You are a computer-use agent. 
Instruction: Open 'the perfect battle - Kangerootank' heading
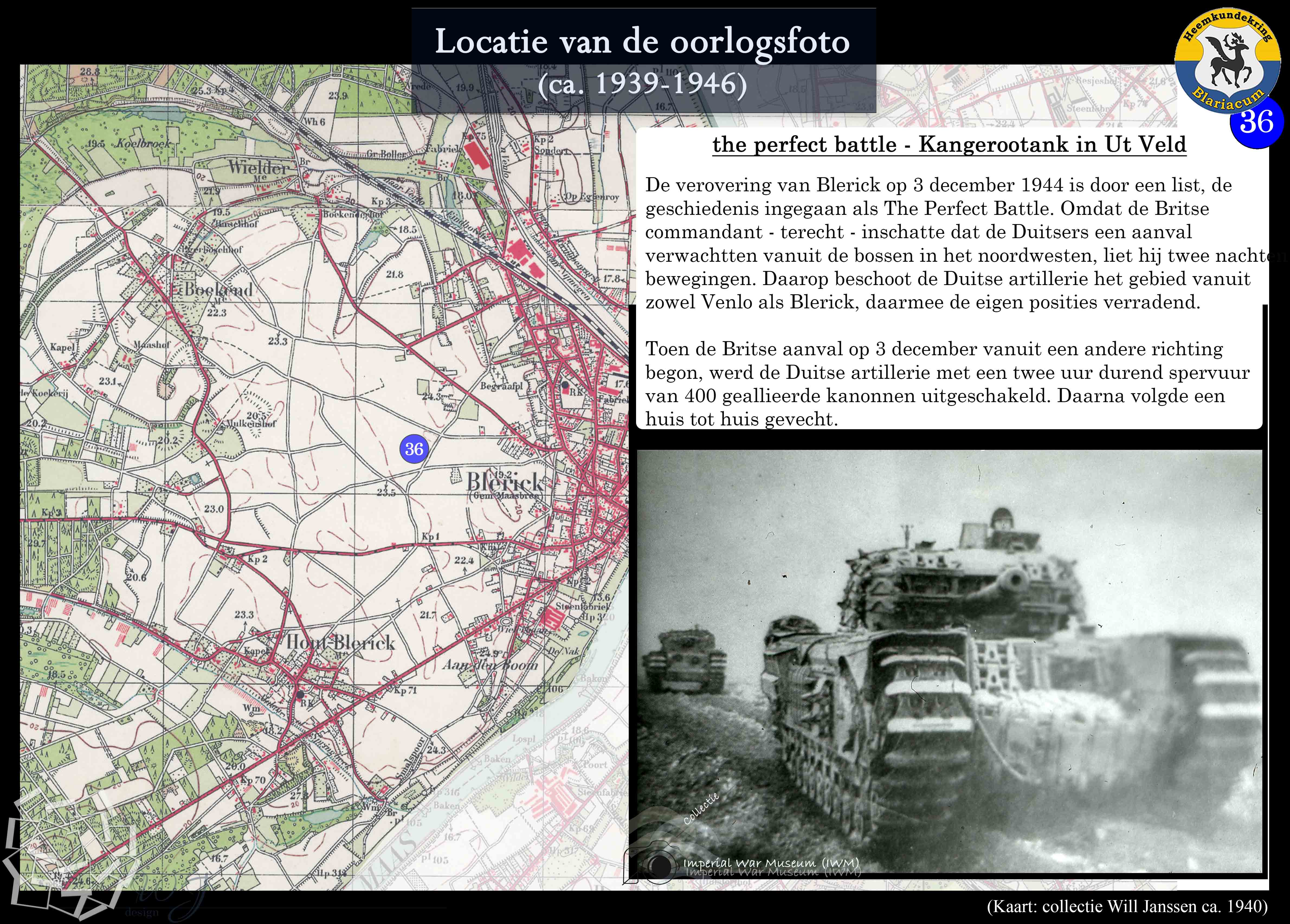[949, 145]
